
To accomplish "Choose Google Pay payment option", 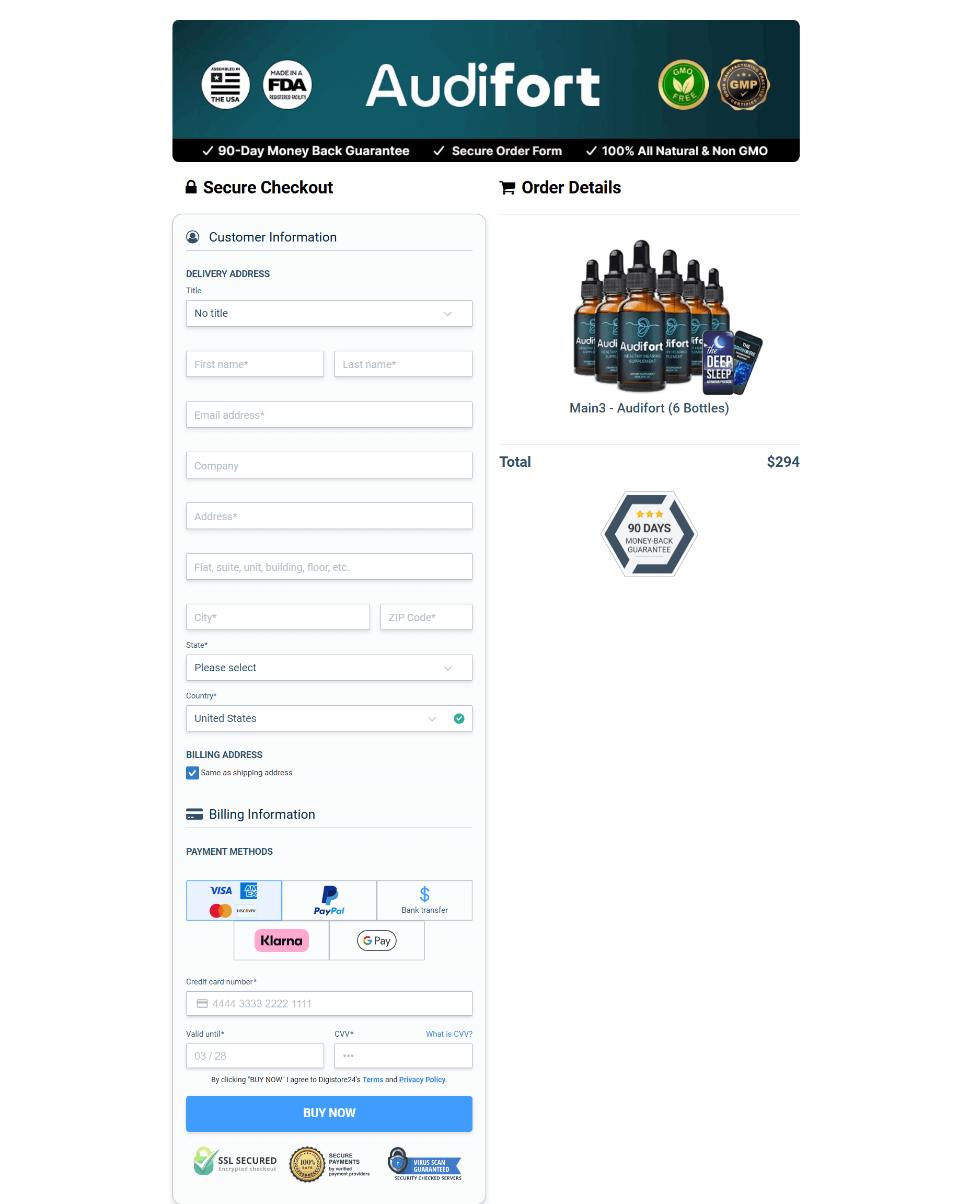I will pos(376,941).
